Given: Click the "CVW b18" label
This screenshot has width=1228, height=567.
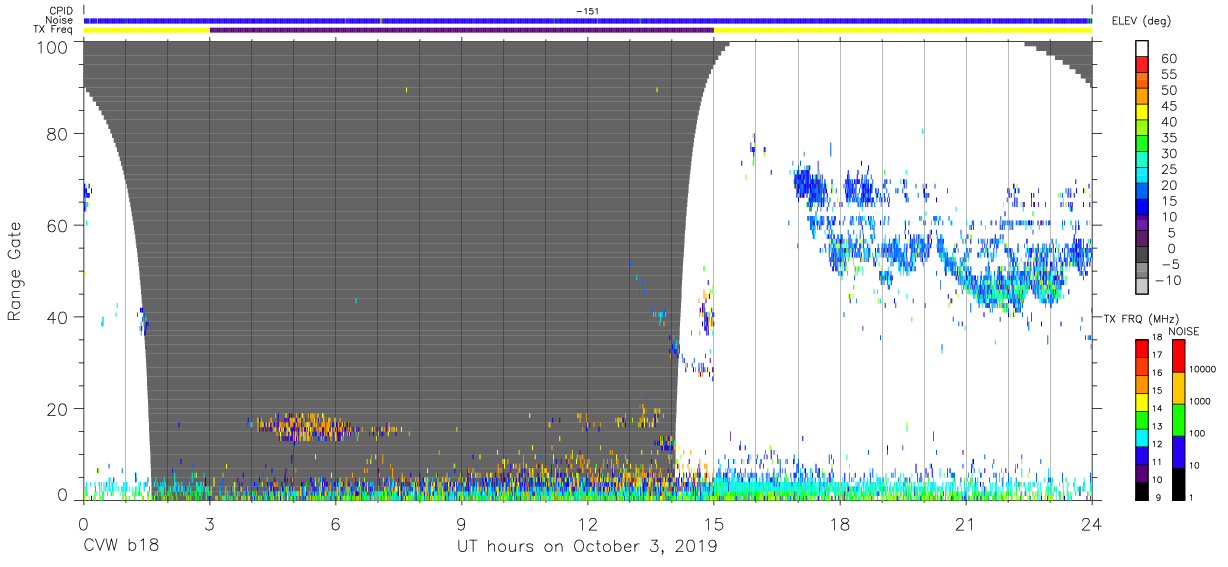Looking at the screenshot, I should coord(121,546).
